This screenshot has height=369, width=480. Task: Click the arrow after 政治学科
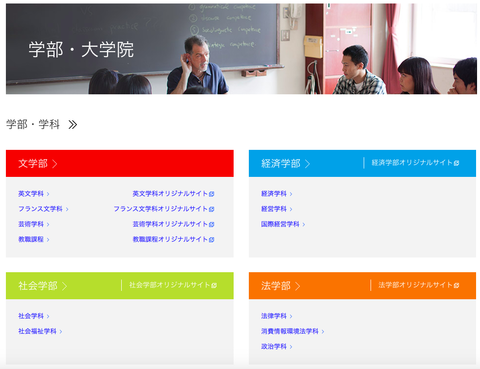291,347
